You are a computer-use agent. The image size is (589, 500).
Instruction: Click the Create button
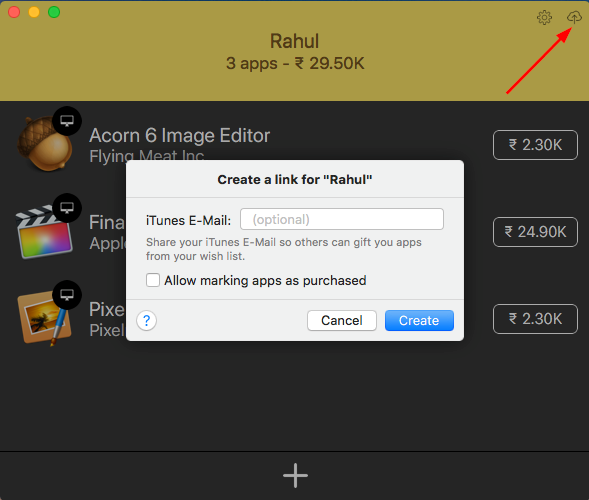pyautogui.click(x=419, y=320)
